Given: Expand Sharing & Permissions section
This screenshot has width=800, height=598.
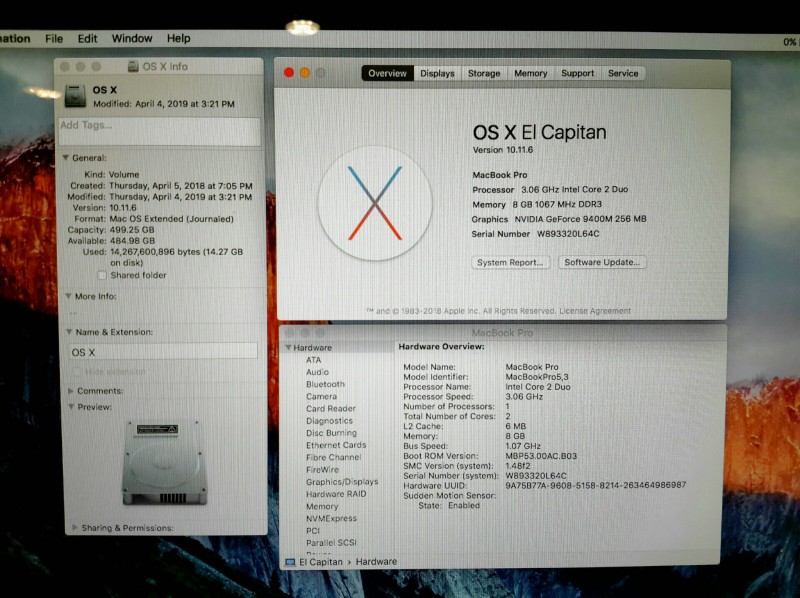Looking at the screenshot, I should click(74, 528).
